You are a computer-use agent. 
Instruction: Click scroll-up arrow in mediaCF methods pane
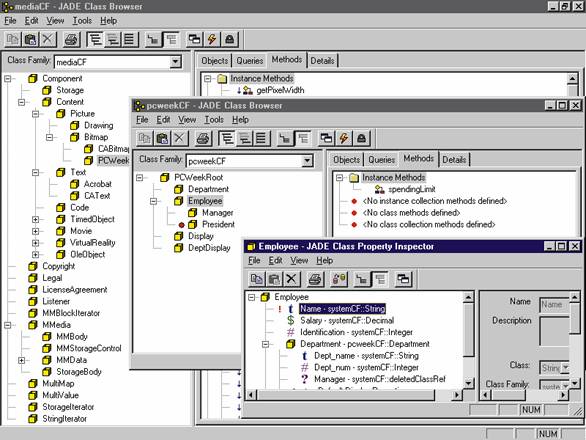click(x=572, y=79)
